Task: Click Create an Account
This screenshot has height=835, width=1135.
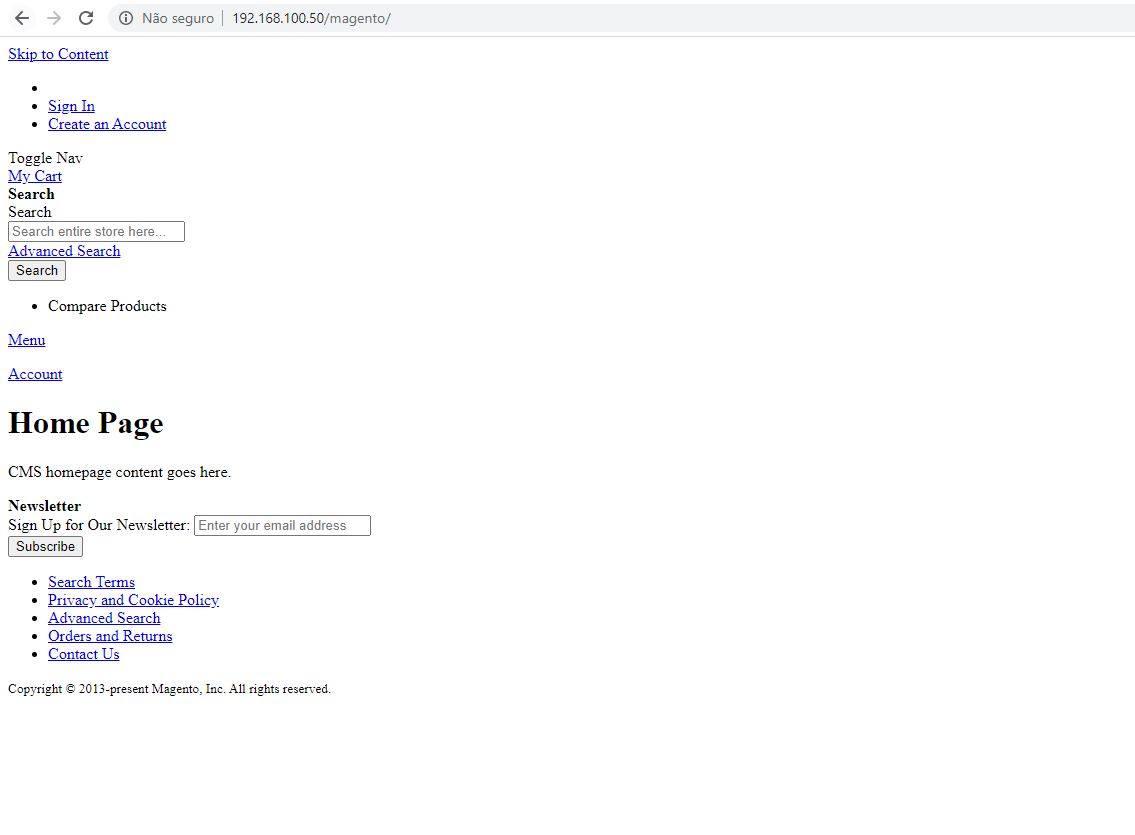Action: click(107, 123)
